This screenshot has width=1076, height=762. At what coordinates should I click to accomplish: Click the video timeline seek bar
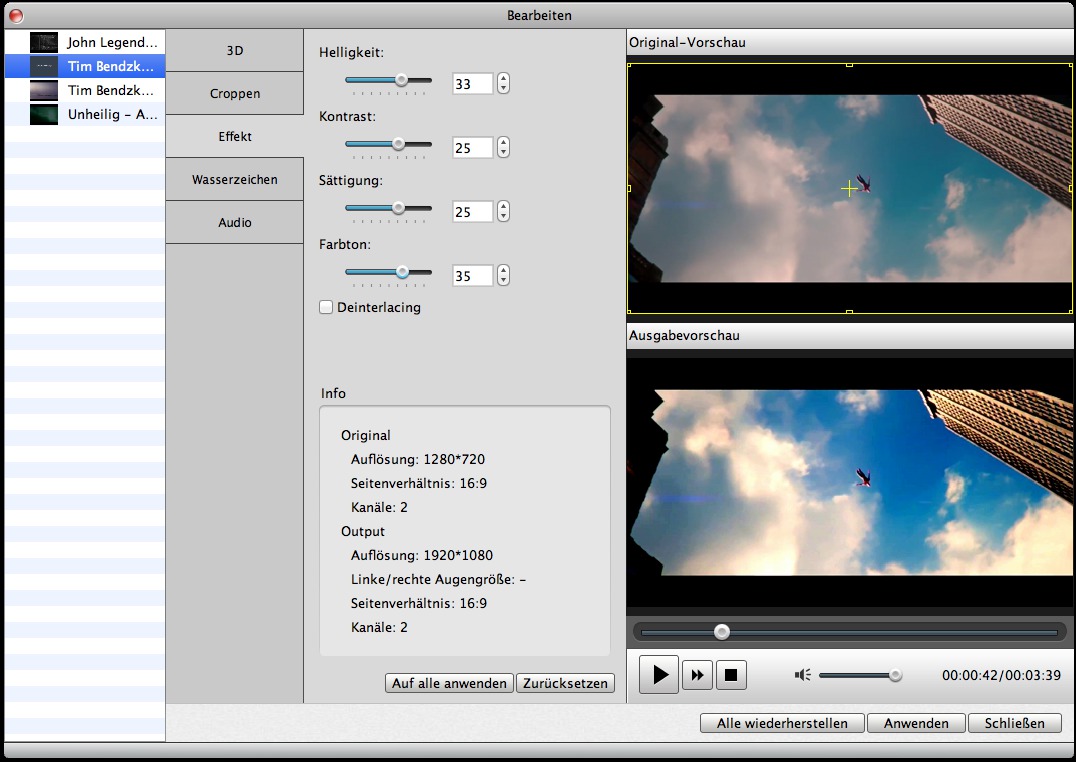click(849, 632)
